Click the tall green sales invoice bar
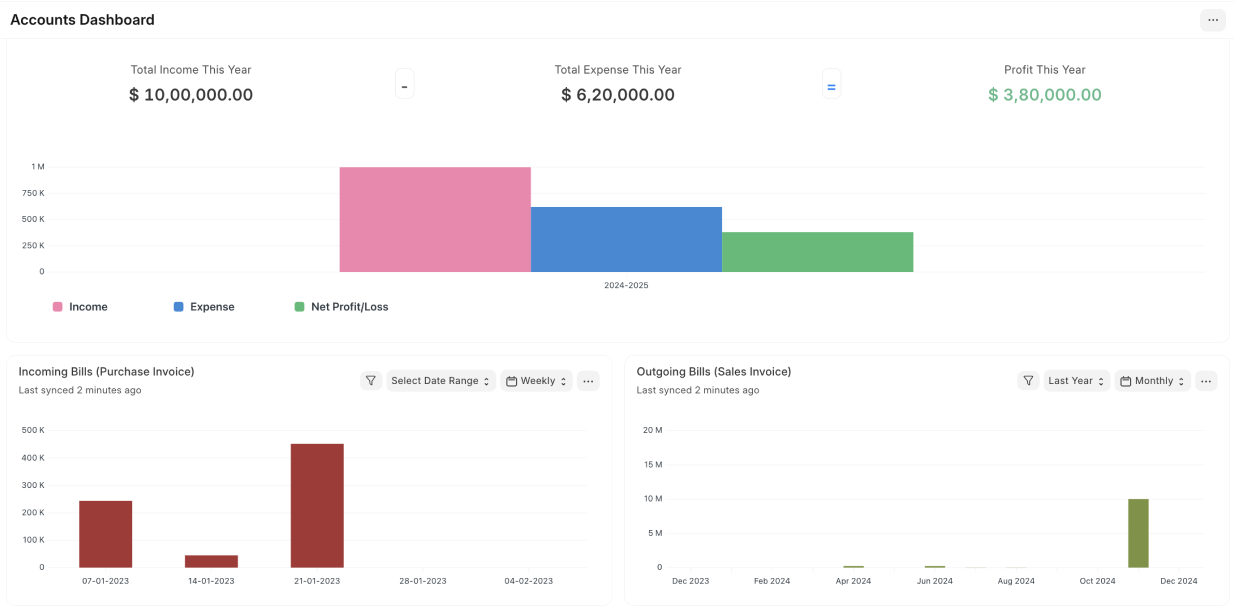1234x614 pixels. click(x=1138, y=533)
